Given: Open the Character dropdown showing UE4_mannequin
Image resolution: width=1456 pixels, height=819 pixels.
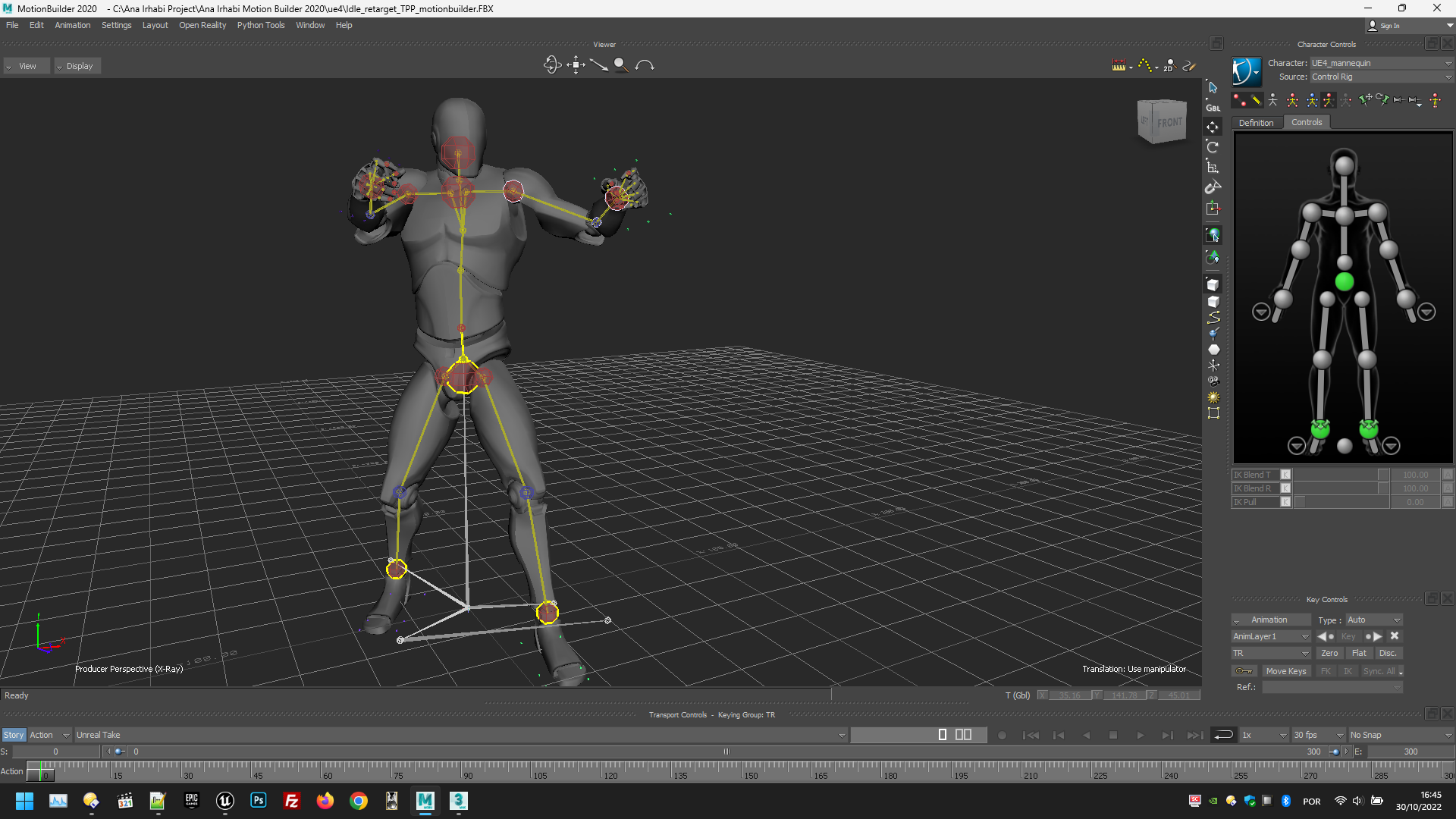Looking at the screenshot, I should pos(1380,63).
